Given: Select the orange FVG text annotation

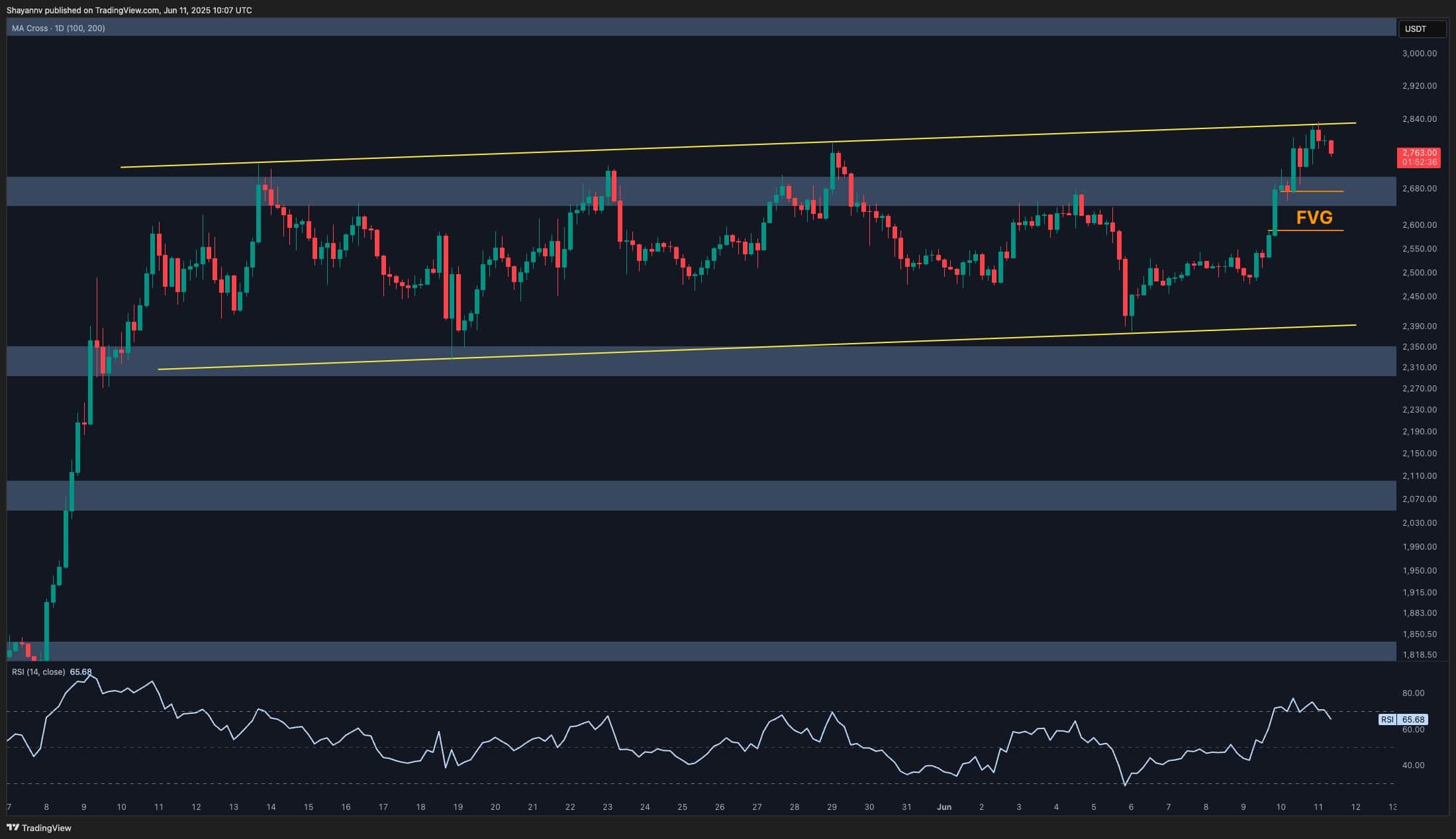Looking at the screenshot, I should pos(1314,217).
